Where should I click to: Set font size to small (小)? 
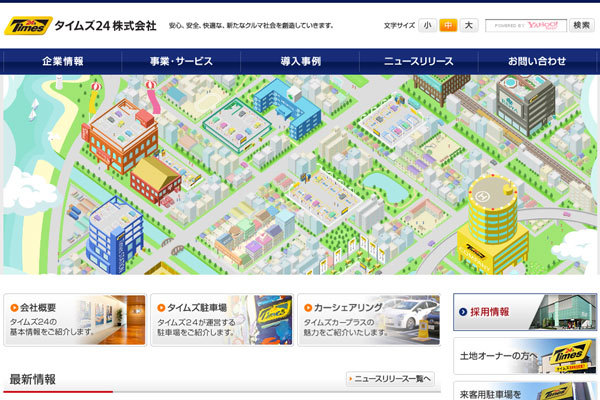pyautogui.click(x=427, y=25)
